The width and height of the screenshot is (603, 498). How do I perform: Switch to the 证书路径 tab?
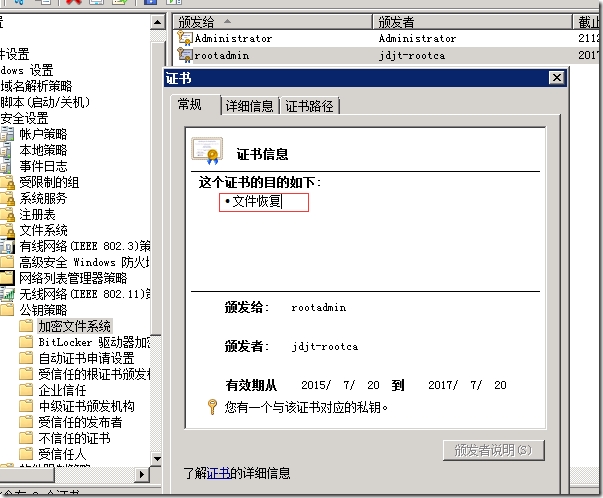pyautogui.click(x=309, y=106)
